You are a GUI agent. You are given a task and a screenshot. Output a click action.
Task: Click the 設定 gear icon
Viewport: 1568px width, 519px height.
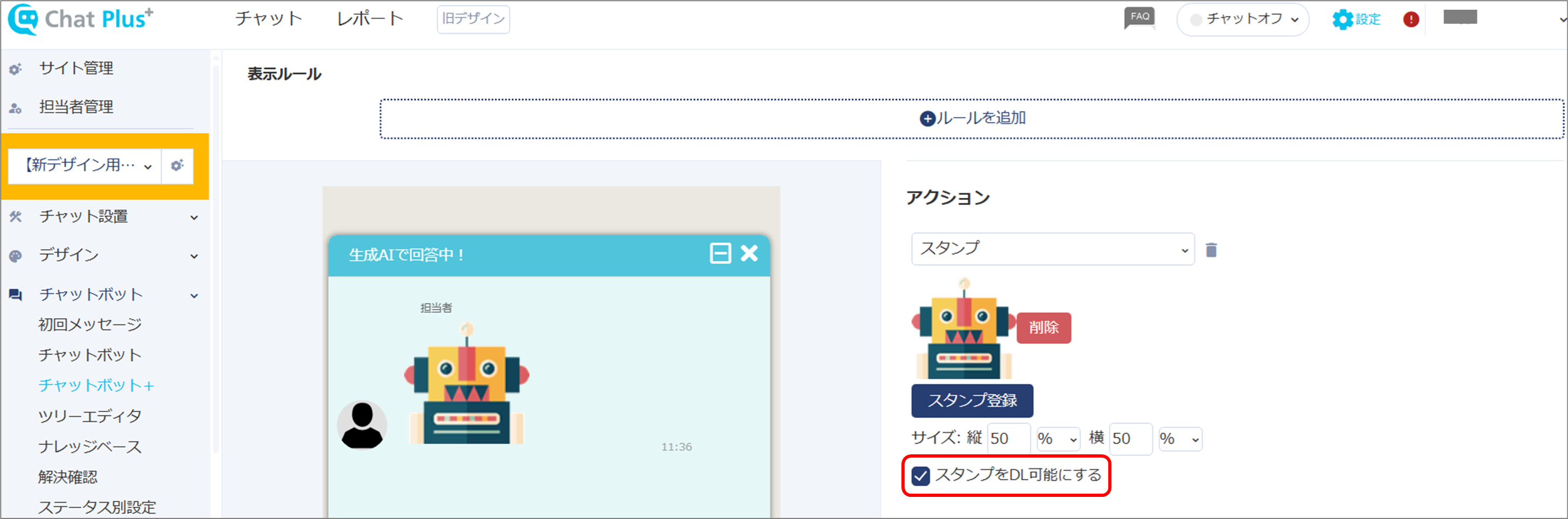[x=1342, y=19]
